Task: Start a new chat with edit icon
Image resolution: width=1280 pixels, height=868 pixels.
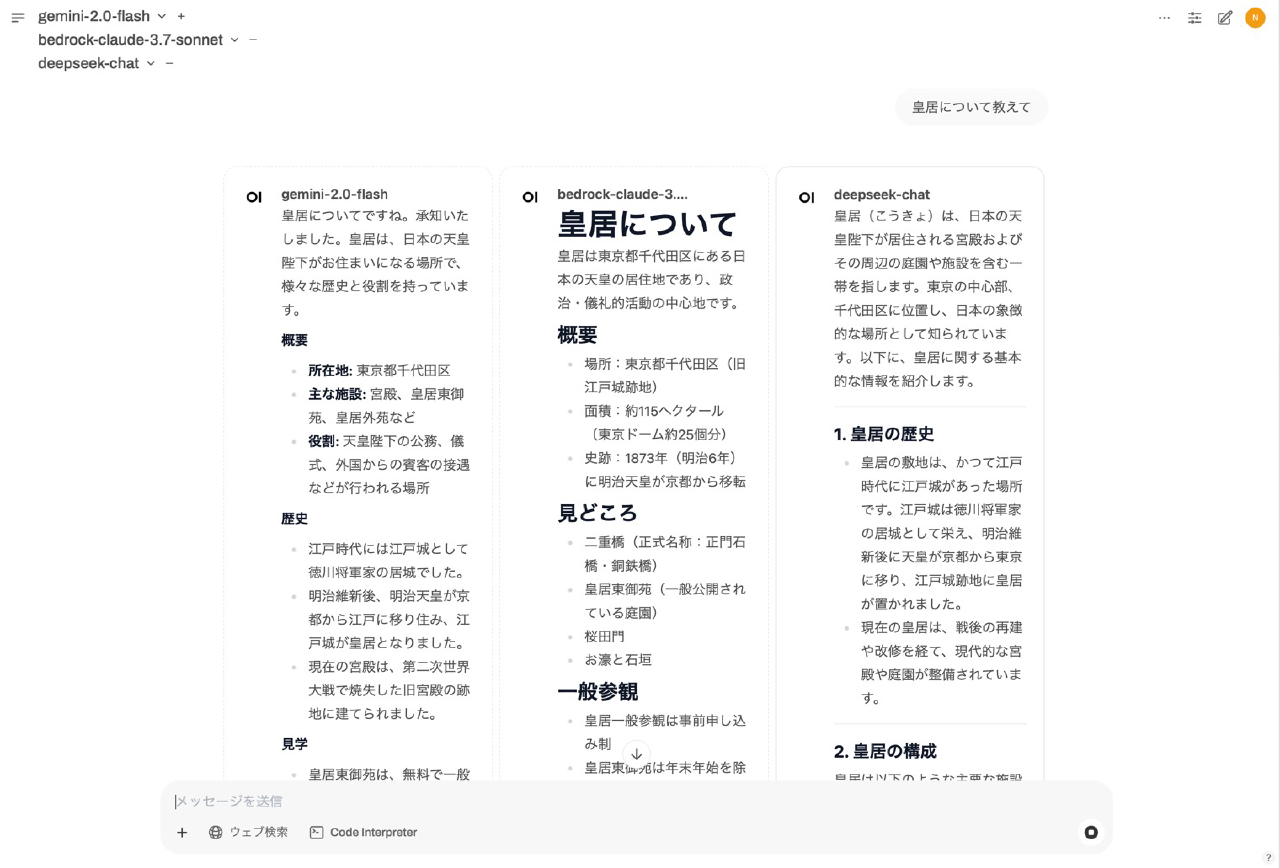Action: pyautogui.click(x=1225, y=18)
